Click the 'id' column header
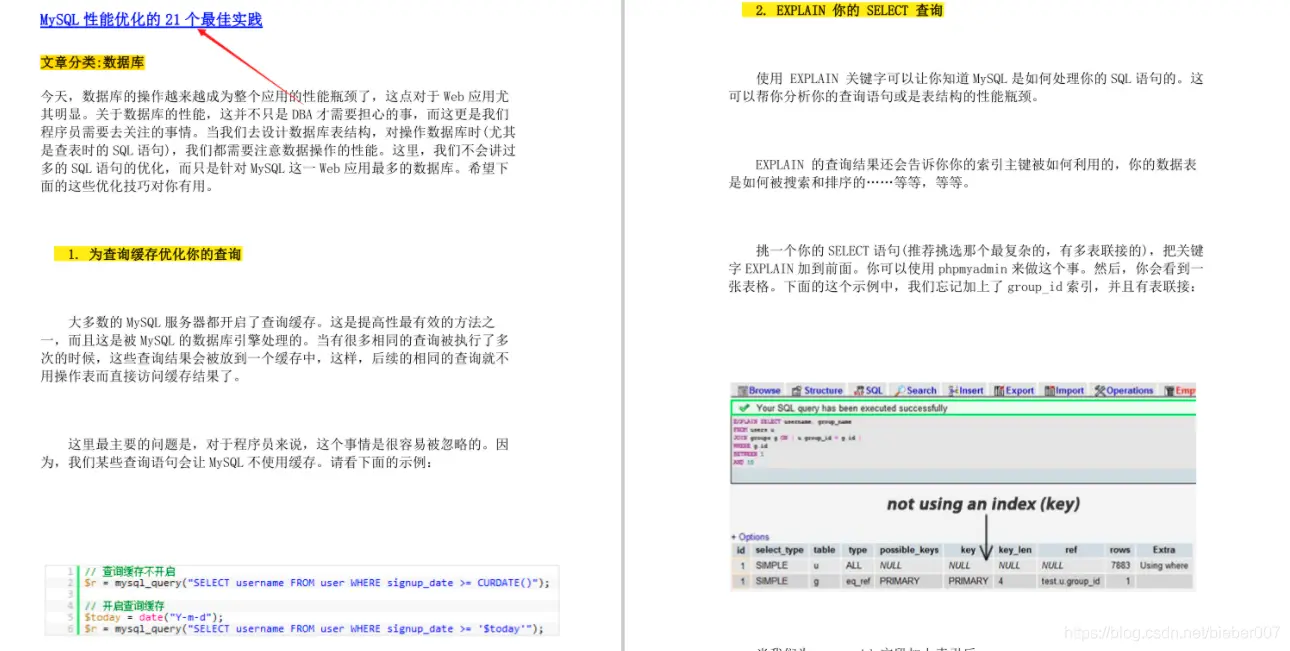Image resolution: width=1290 pixels, height=651 pixels. tap(741, 550)
